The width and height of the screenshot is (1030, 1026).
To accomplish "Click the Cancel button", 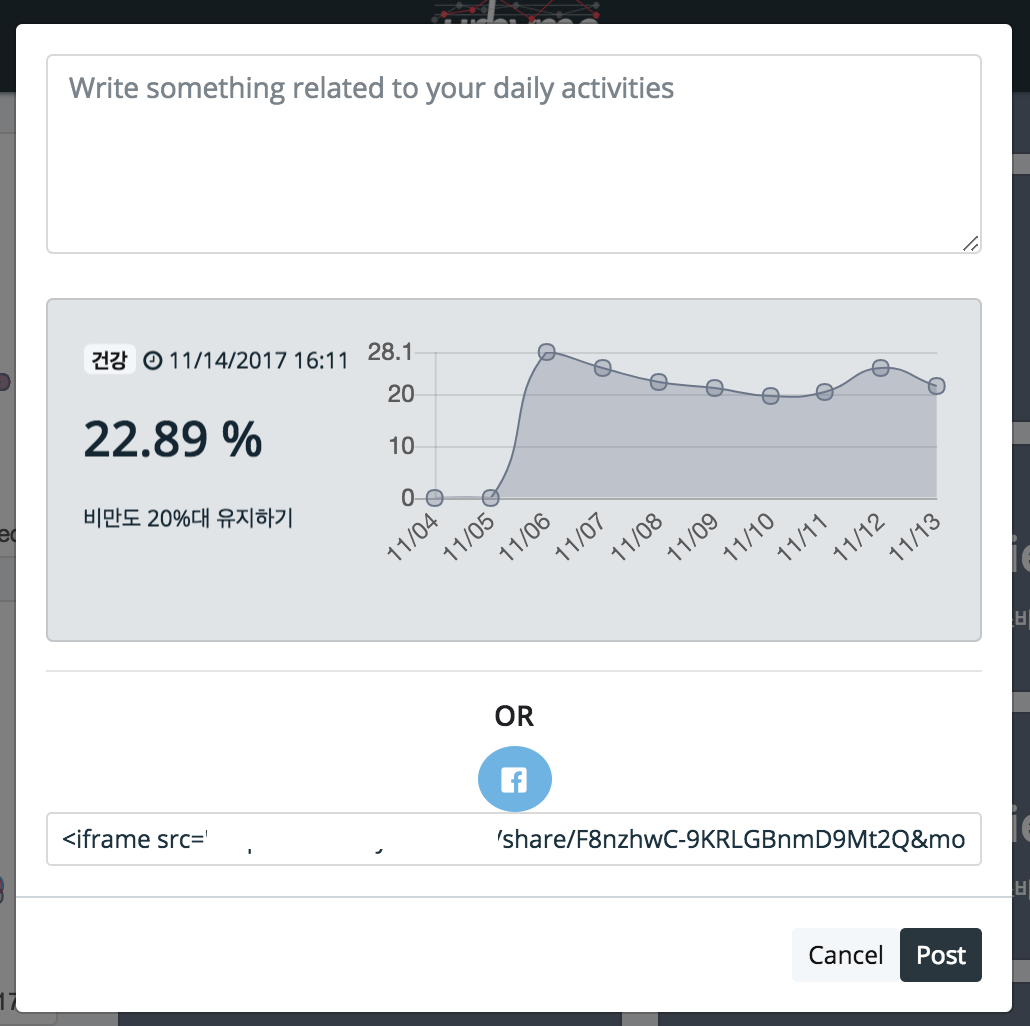I will point(845,955).
